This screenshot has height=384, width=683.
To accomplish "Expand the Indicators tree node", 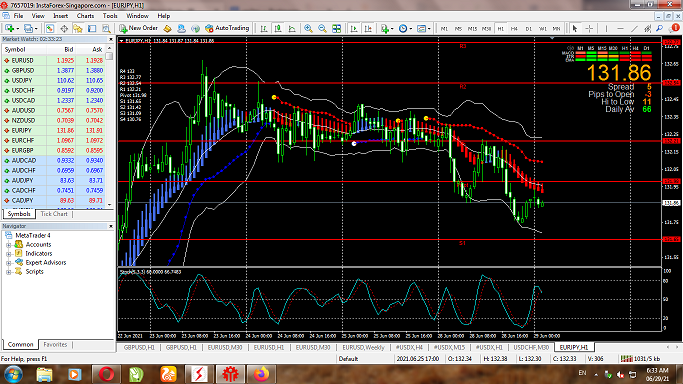I will tap(8, 254).
